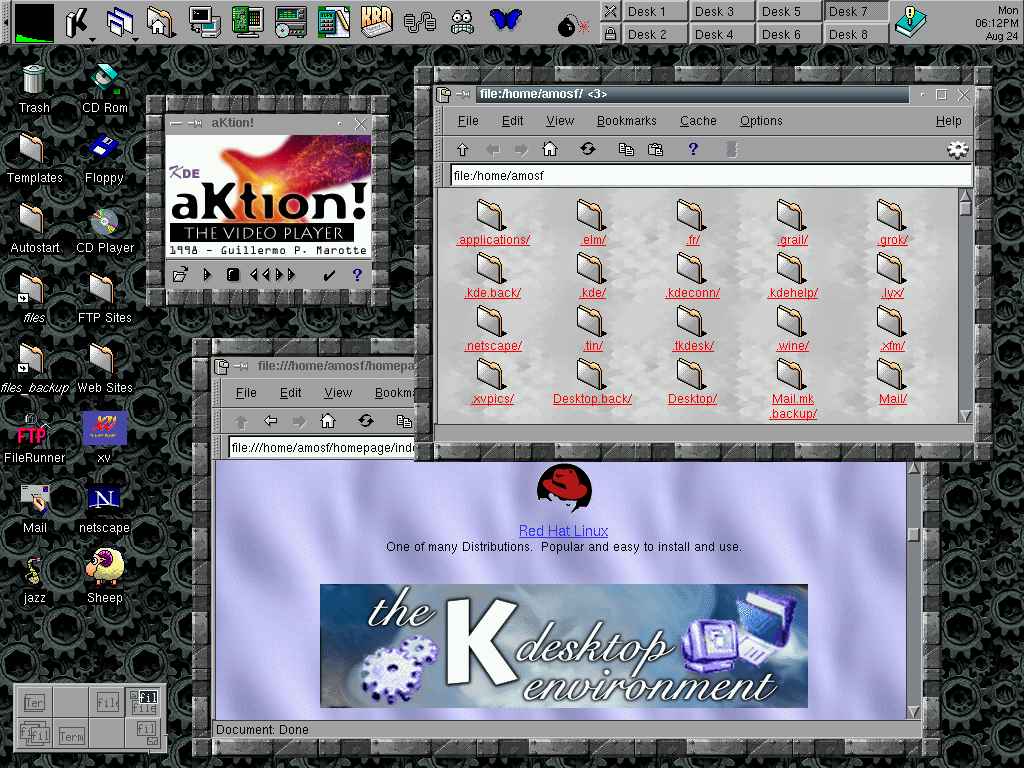Toggle the sticky pin on aKtion window
The height and width of the screenshot is (768, 1024).
[195, 123]
